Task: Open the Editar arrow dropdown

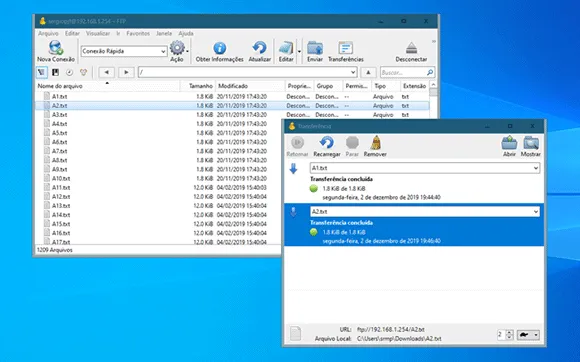Action: coord(299,51)
